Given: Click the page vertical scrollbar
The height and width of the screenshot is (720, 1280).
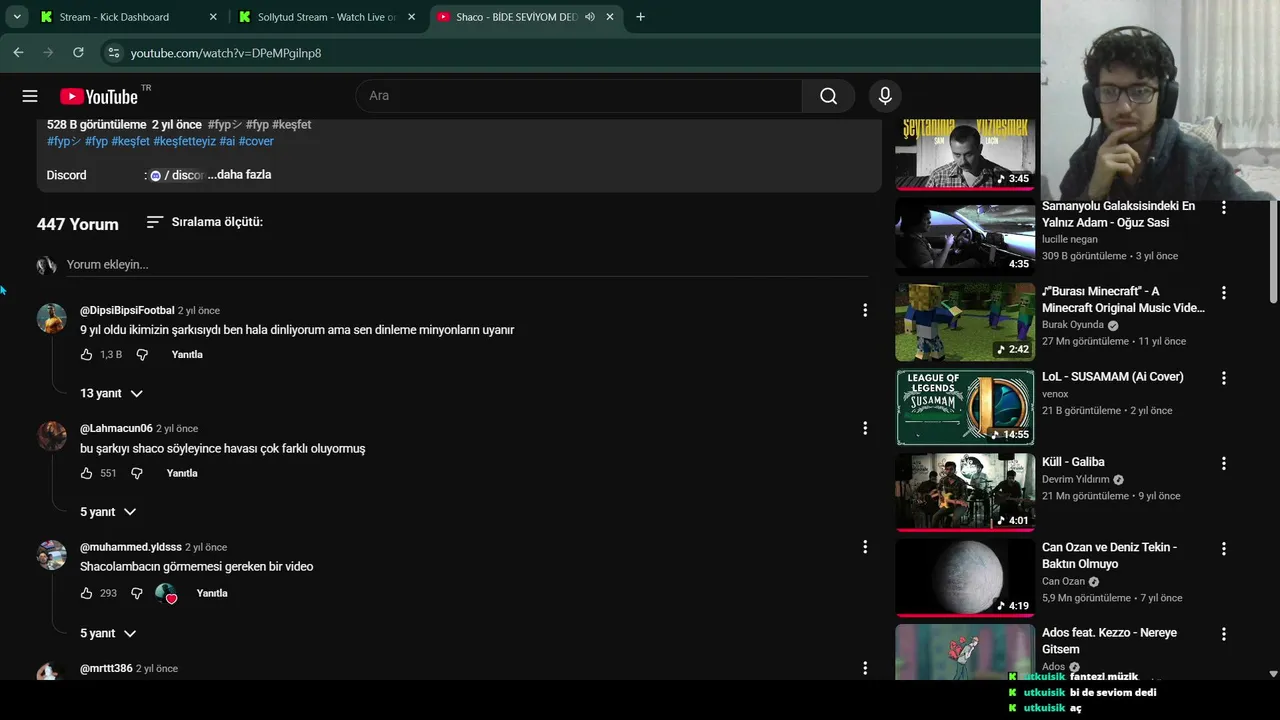Looking at the screenshot, I should (1273, 250).
